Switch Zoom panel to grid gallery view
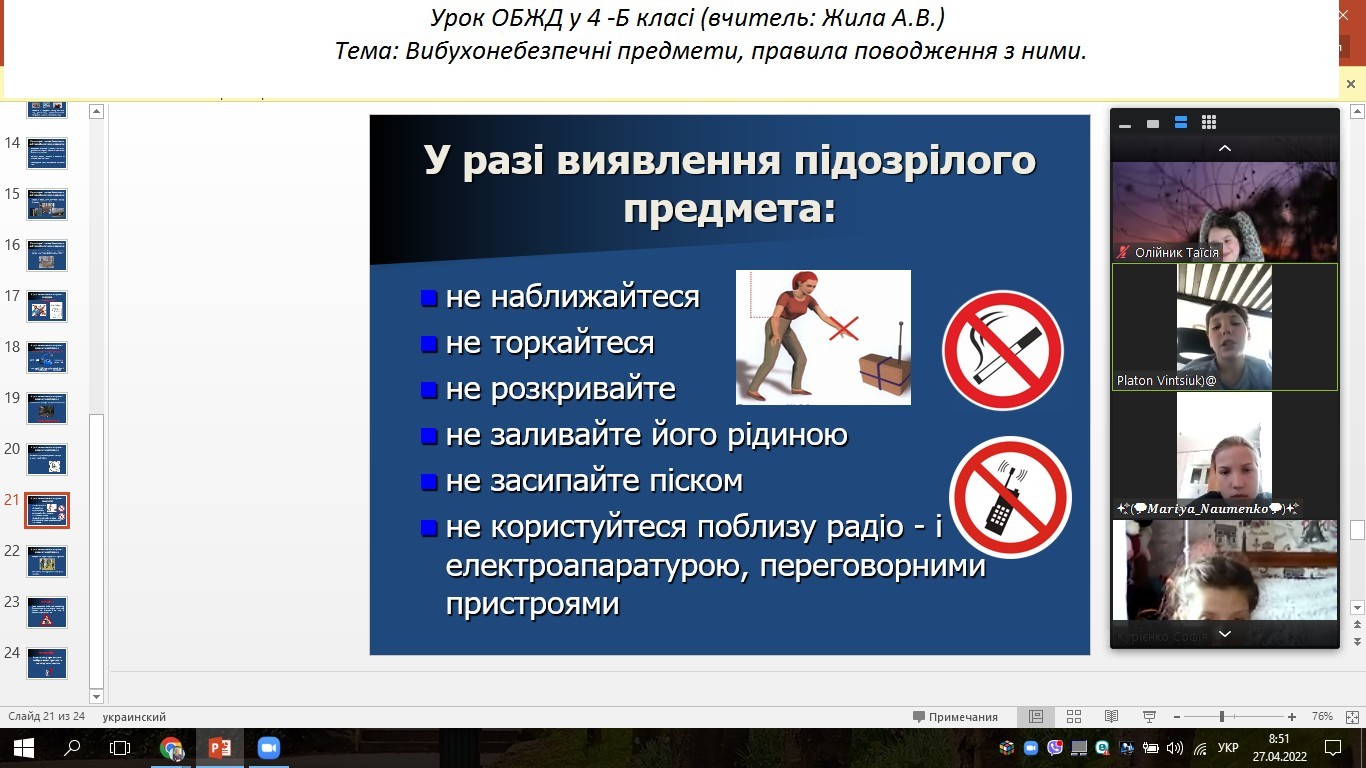 coord(1209,123)
